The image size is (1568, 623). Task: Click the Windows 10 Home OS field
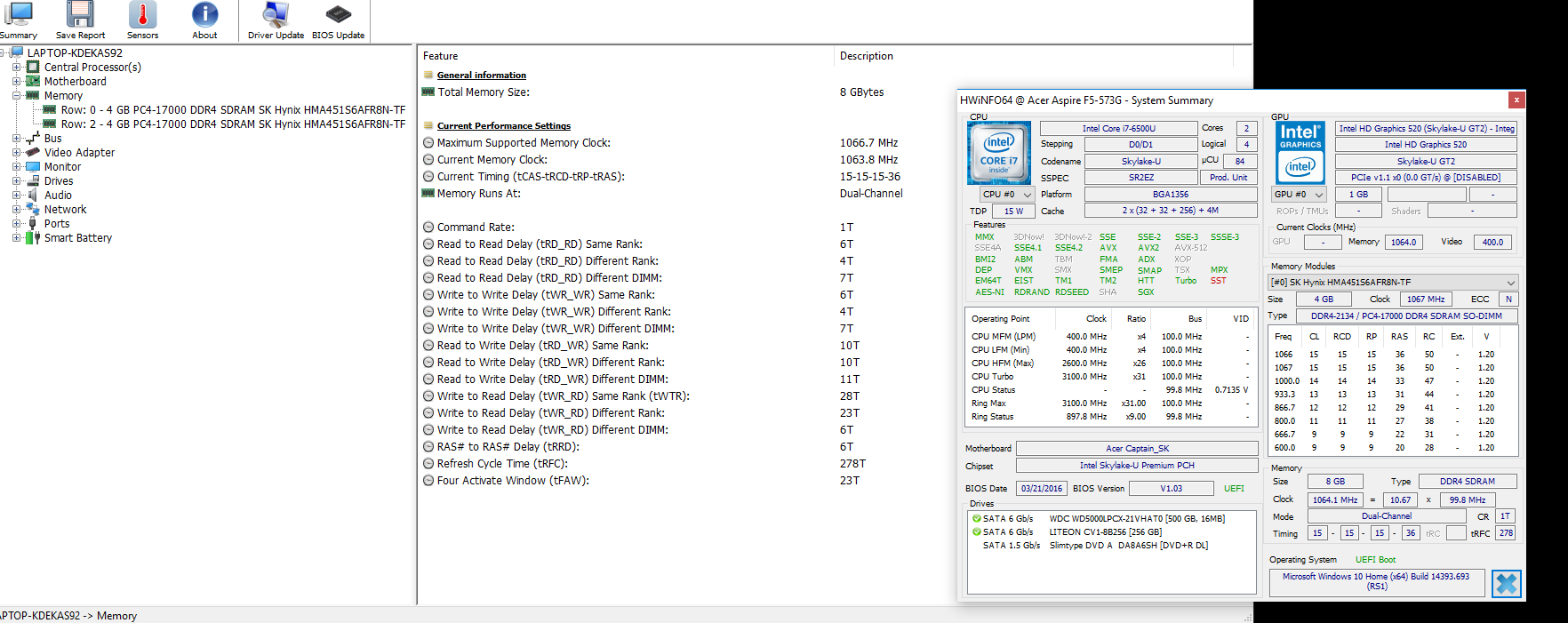click(x=1375, y=581)
